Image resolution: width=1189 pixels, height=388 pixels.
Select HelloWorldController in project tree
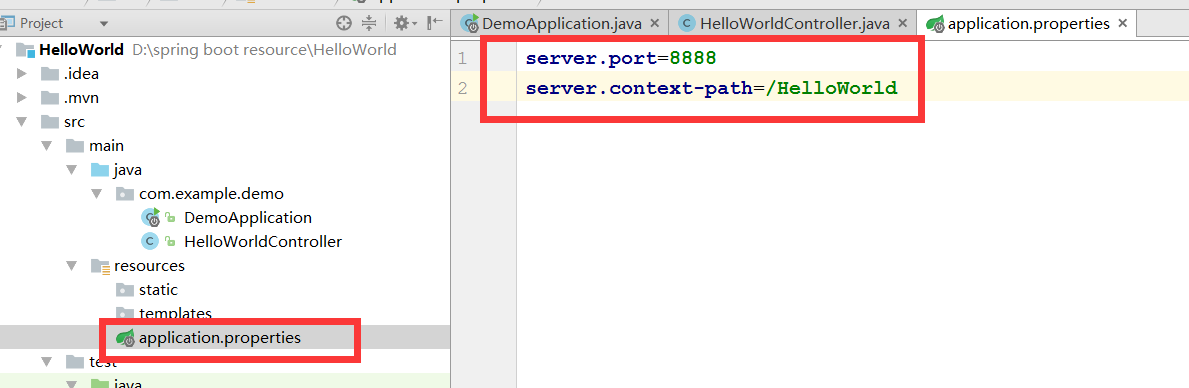(263, 242)
